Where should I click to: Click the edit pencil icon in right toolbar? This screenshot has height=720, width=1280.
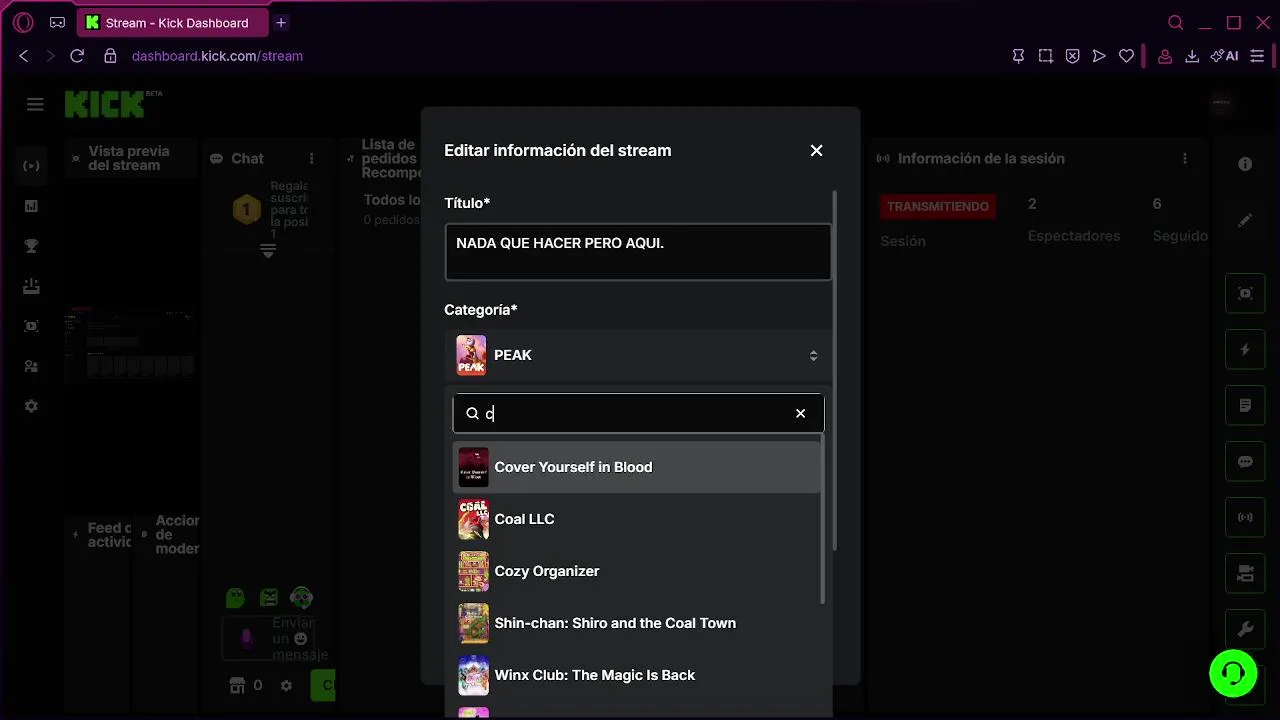tap(1245, 220)
